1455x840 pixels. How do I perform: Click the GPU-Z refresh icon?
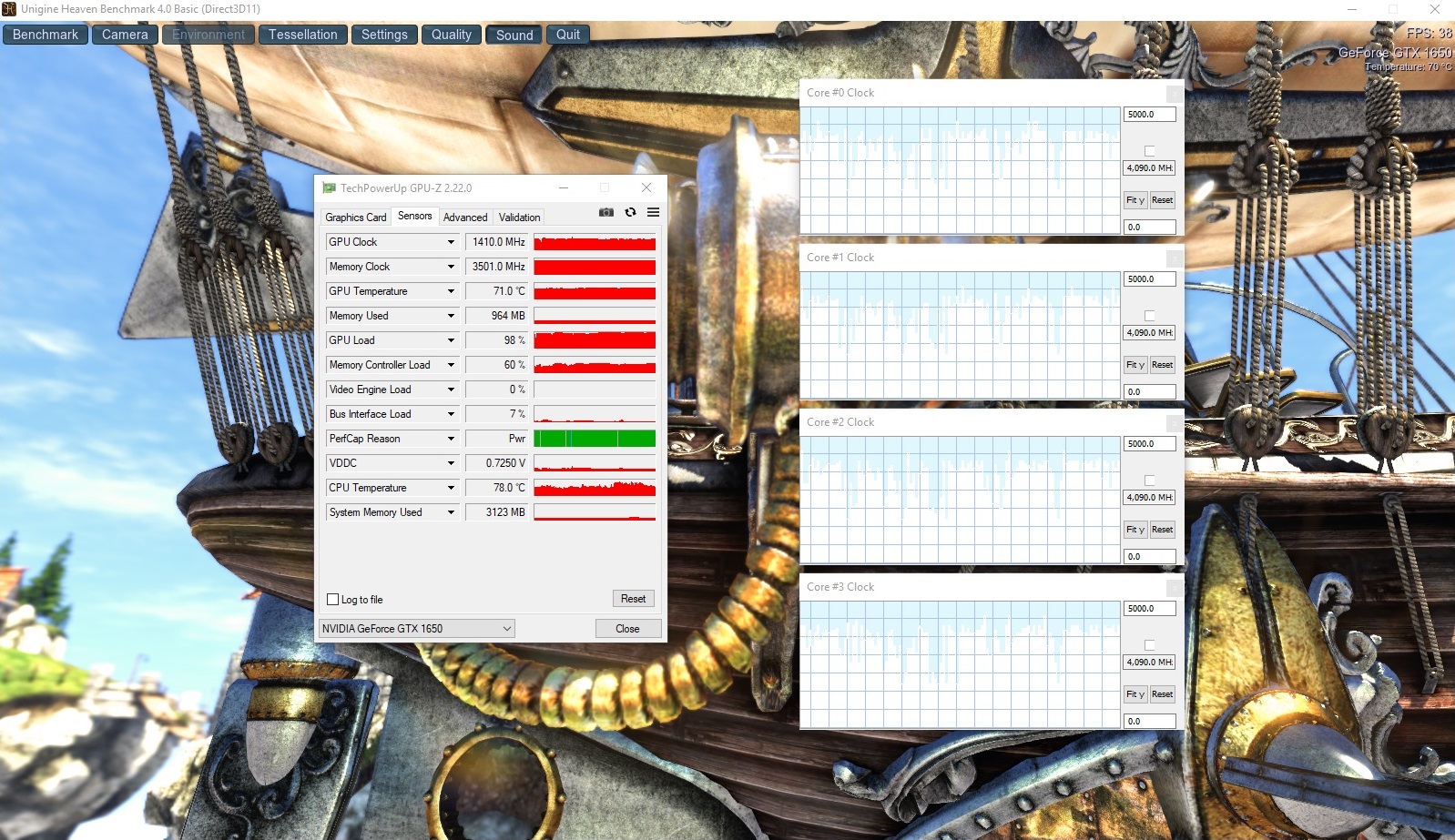[x=630, y=212]
